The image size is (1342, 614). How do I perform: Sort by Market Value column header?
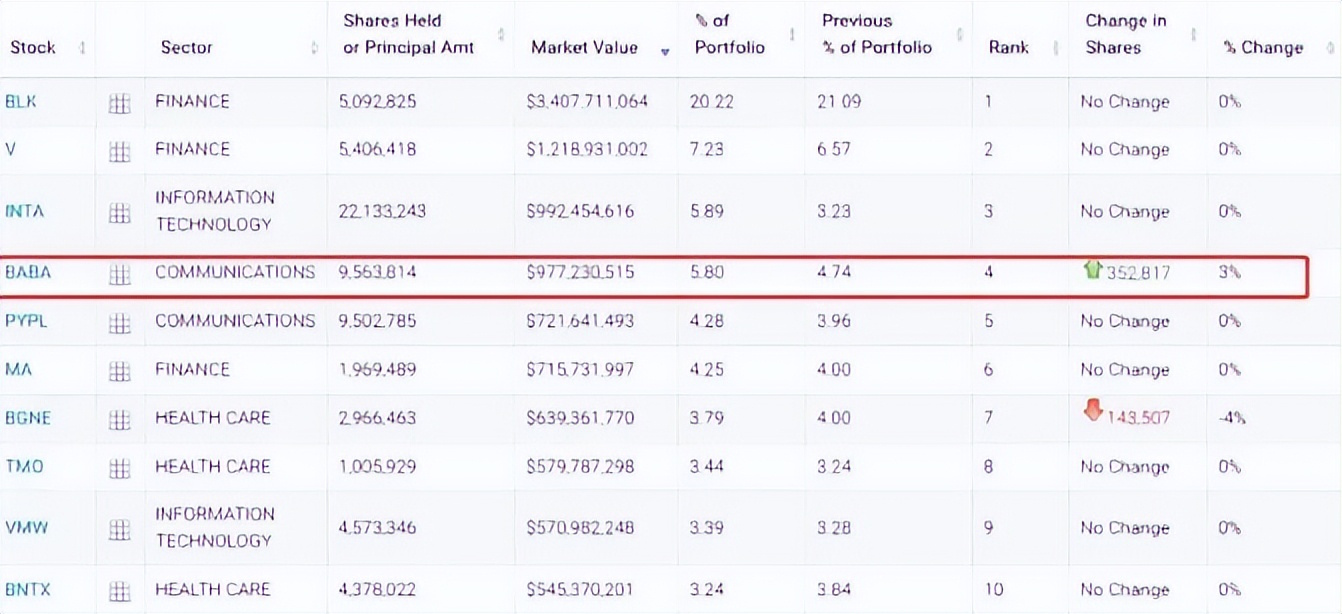click(x=584, y=47)
